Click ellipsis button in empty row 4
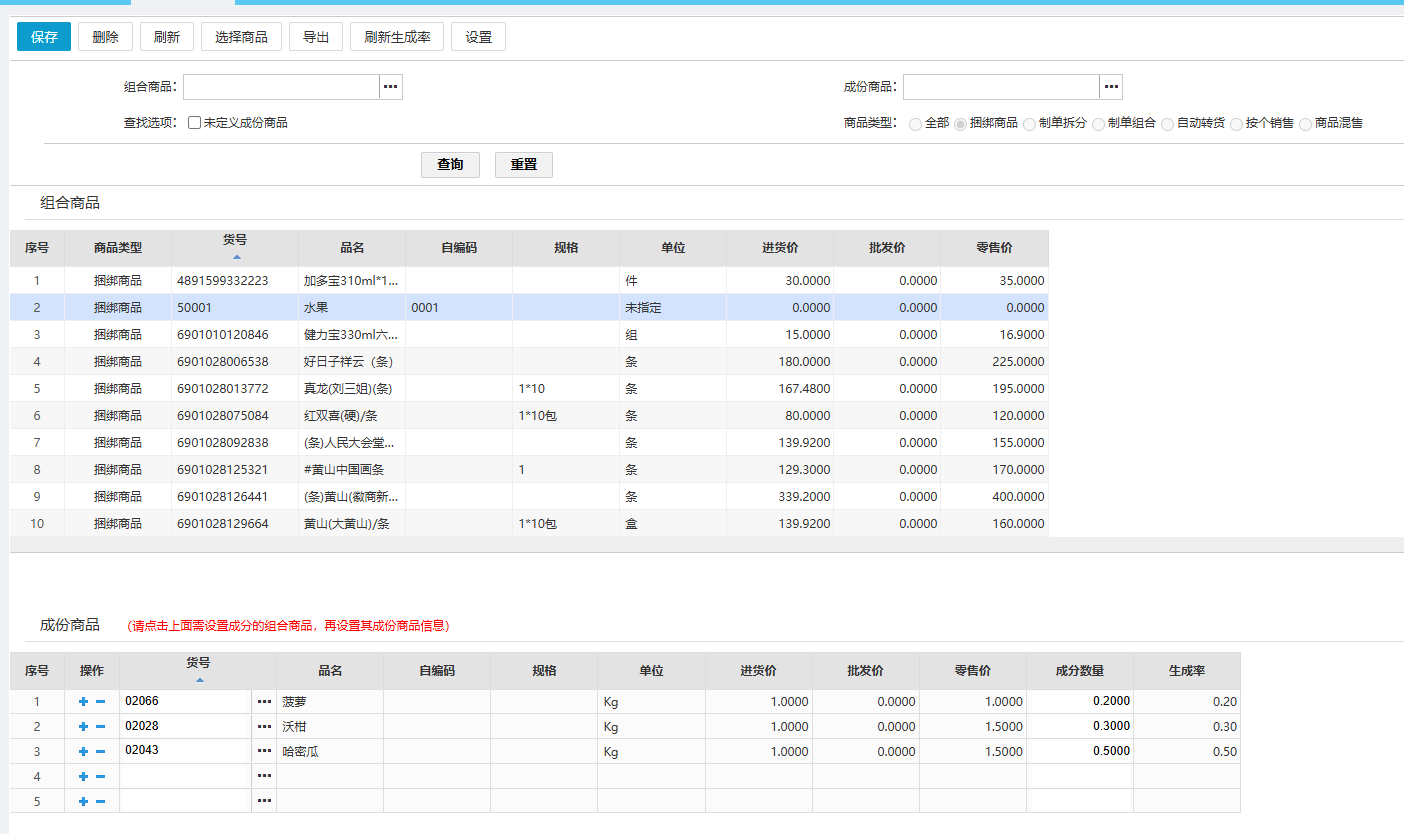The width and height of the screenshot is (1404, 834). coord(264,776)
